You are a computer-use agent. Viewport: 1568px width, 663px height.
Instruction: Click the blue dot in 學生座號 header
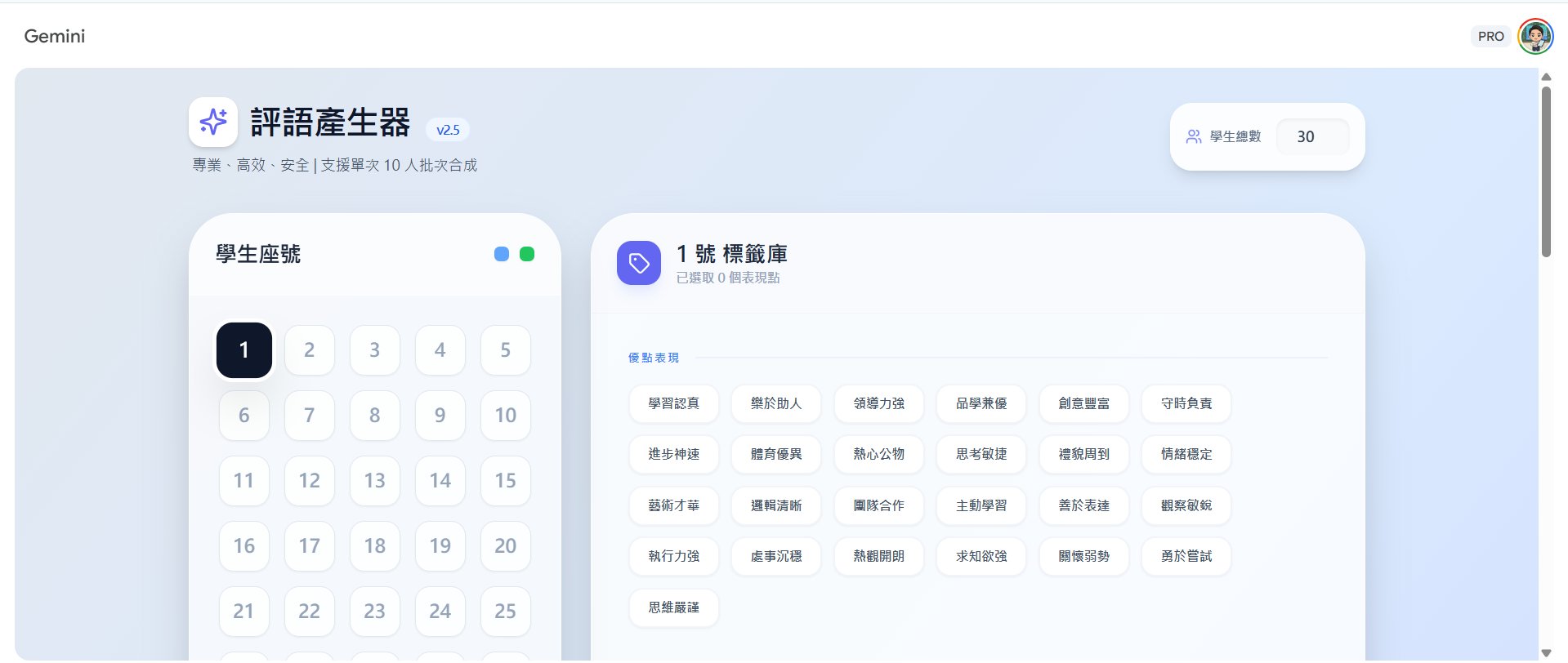click(x=502, y=254)
